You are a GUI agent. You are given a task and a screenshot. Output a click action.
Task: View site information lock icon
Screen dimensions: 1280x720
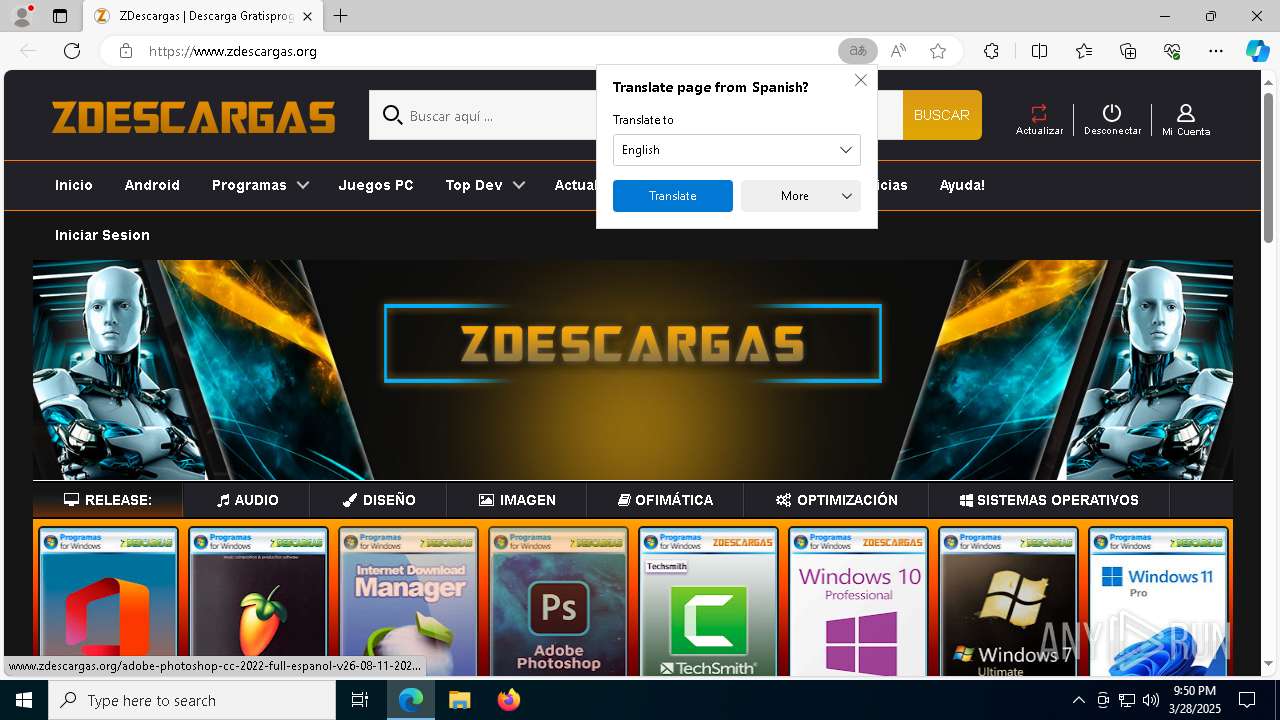point(125,51)
